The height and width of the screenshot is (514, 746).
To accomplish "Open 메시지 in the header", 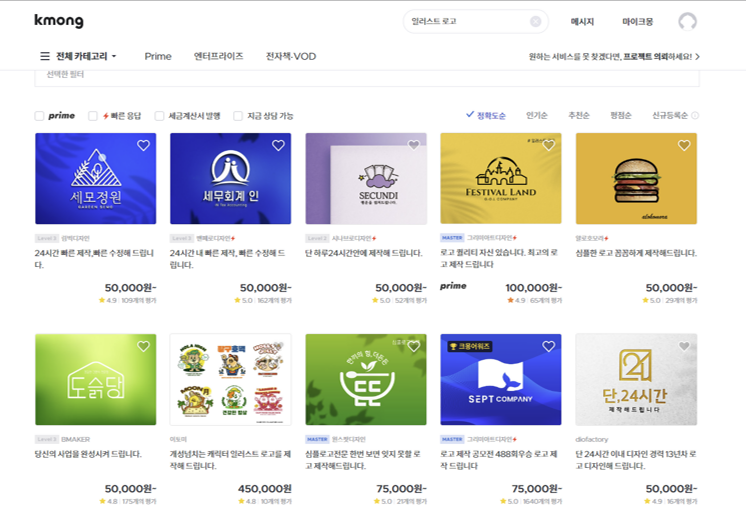I will pyautogui.click(x=582, y=21).
